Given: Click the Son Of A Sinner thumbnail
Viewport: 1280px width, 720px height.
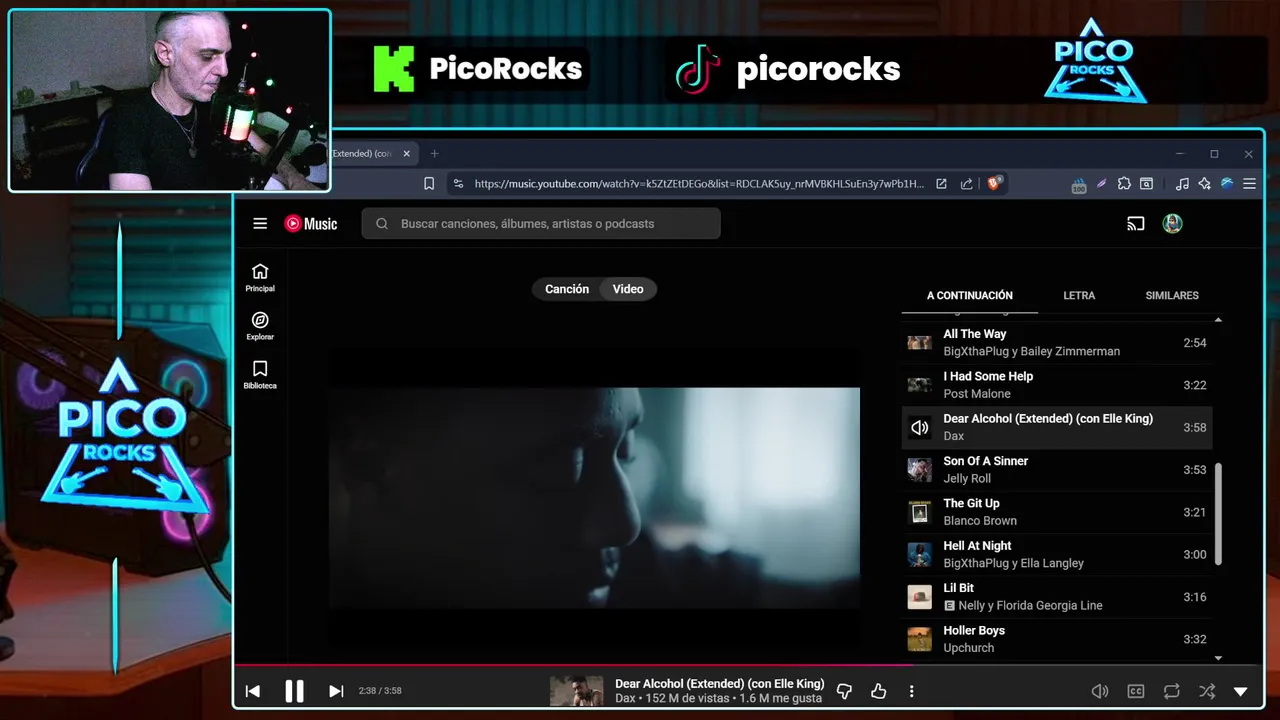Looking at the screenshot, I should click(x=919, y=470).
